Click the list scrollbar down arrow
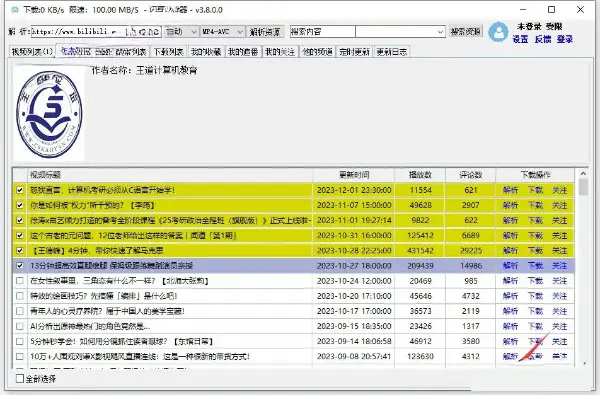Image resolution: width=600 pixels, height=395 pixels. point(583,363)
